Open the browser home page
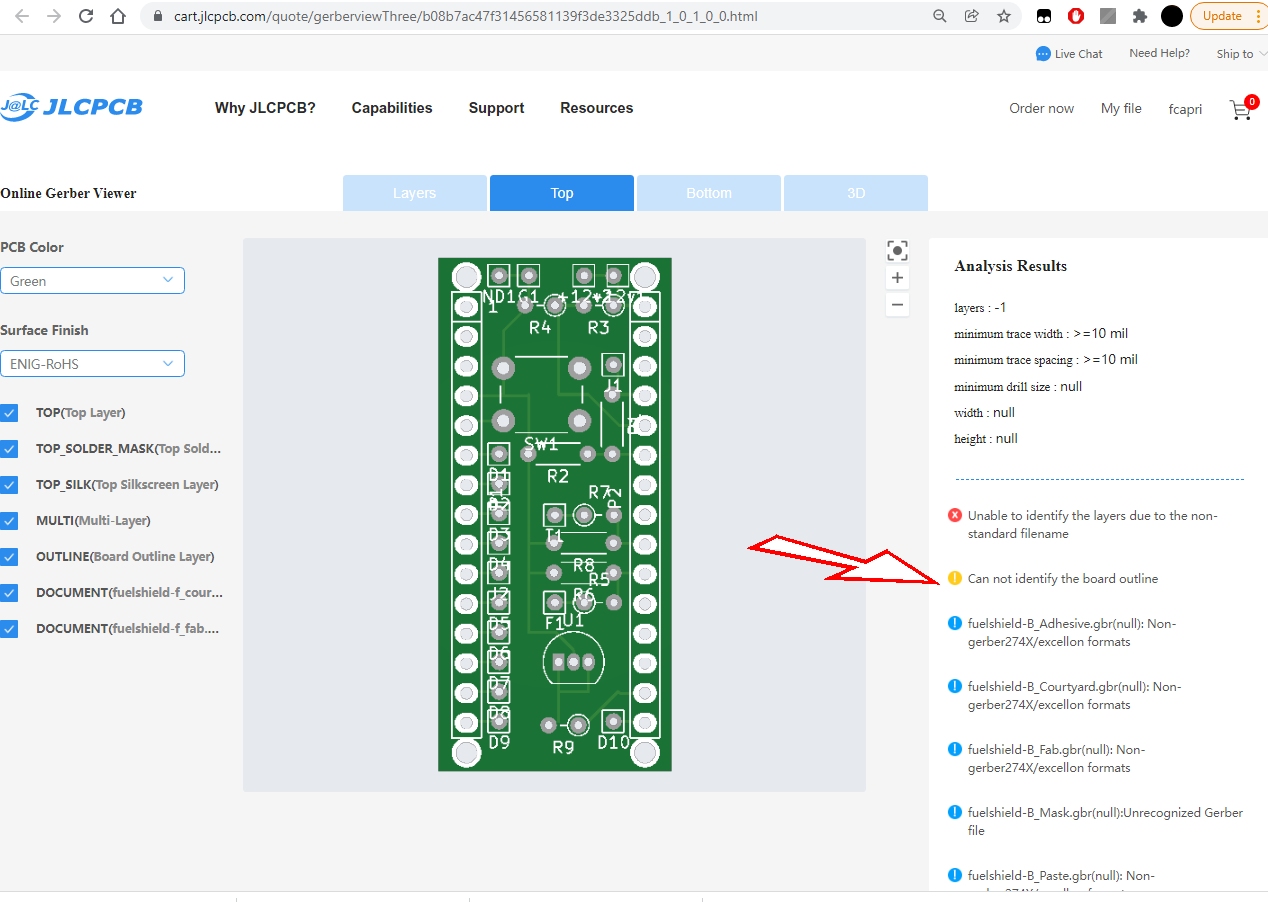Image resolution: width=1268 pixels, height=902 pixels. click(x=118, y=16)
